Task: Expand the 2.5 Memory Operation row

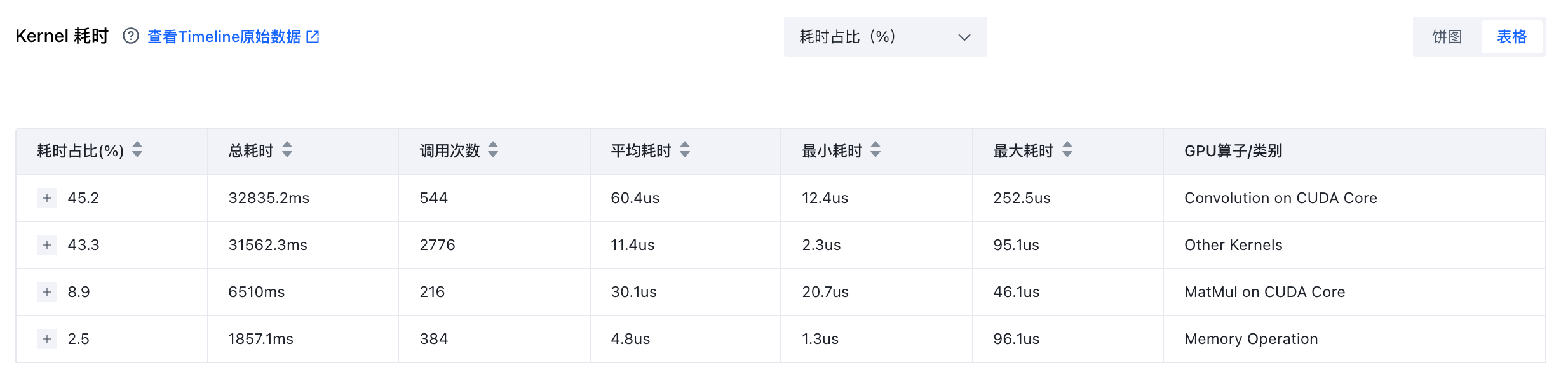Action: [47, 339]
